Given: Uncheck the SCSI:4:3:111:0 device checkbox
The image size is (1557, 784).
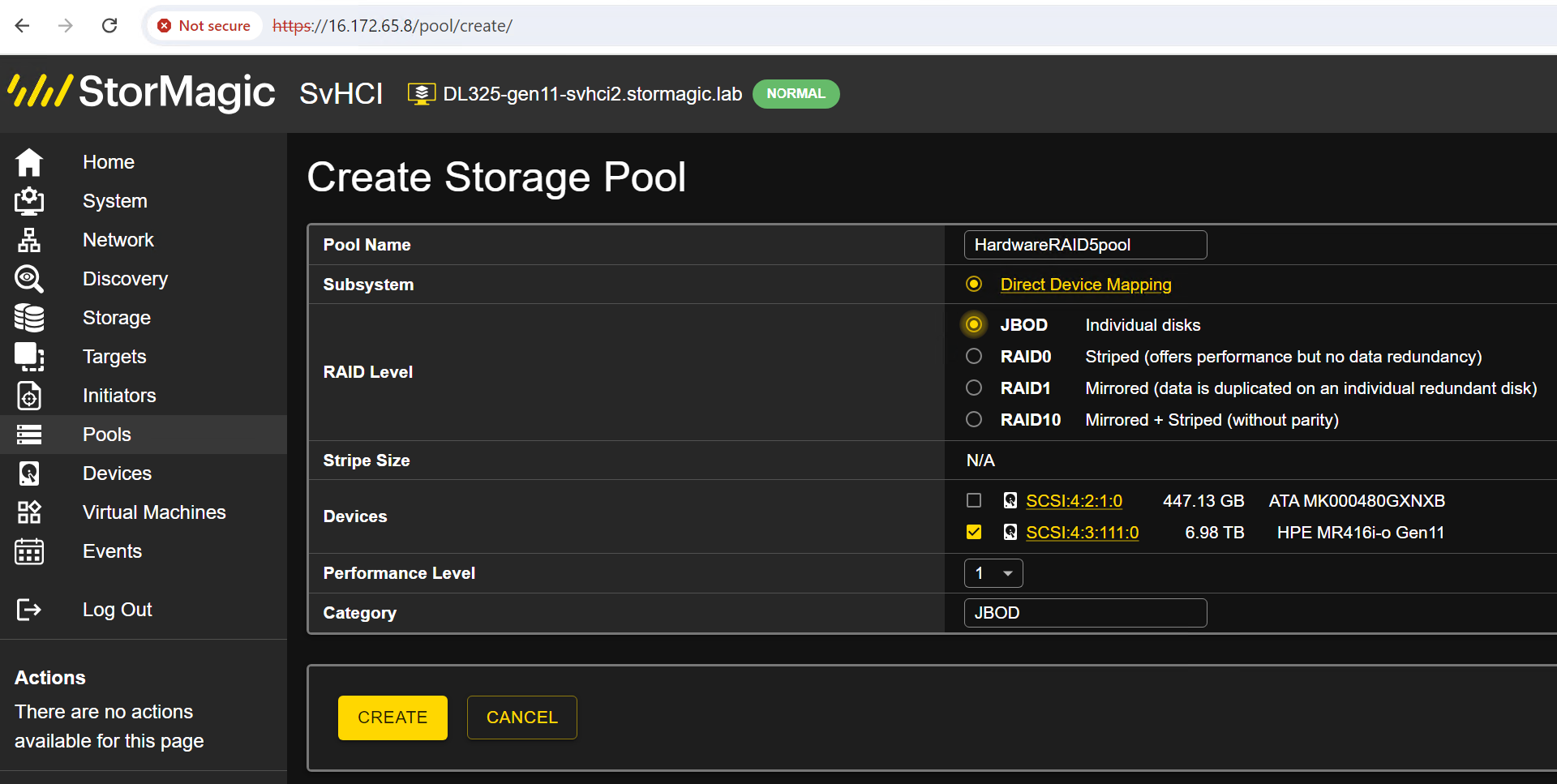Looking at the screenshot, I should pos(974,532).
